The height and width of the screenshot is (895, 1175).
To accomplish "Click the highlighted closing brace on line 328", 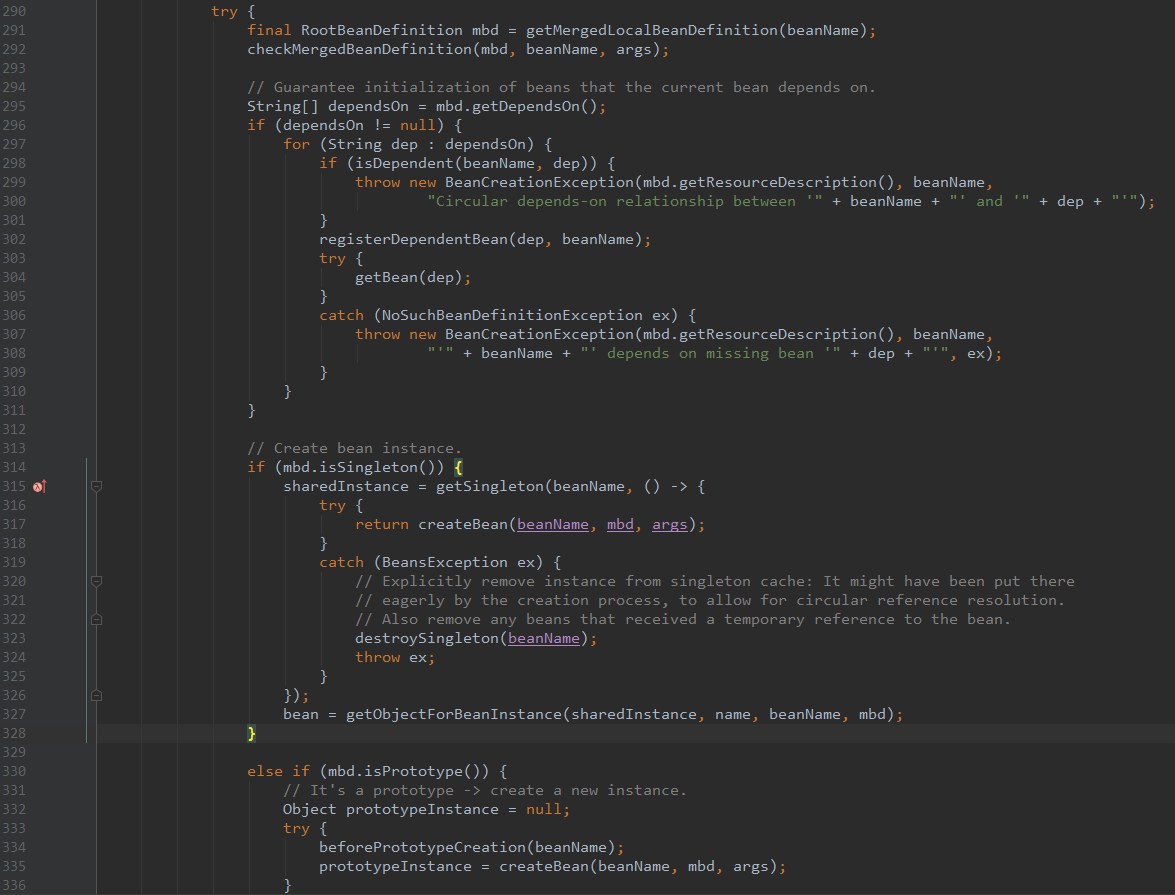I will 252,733.
